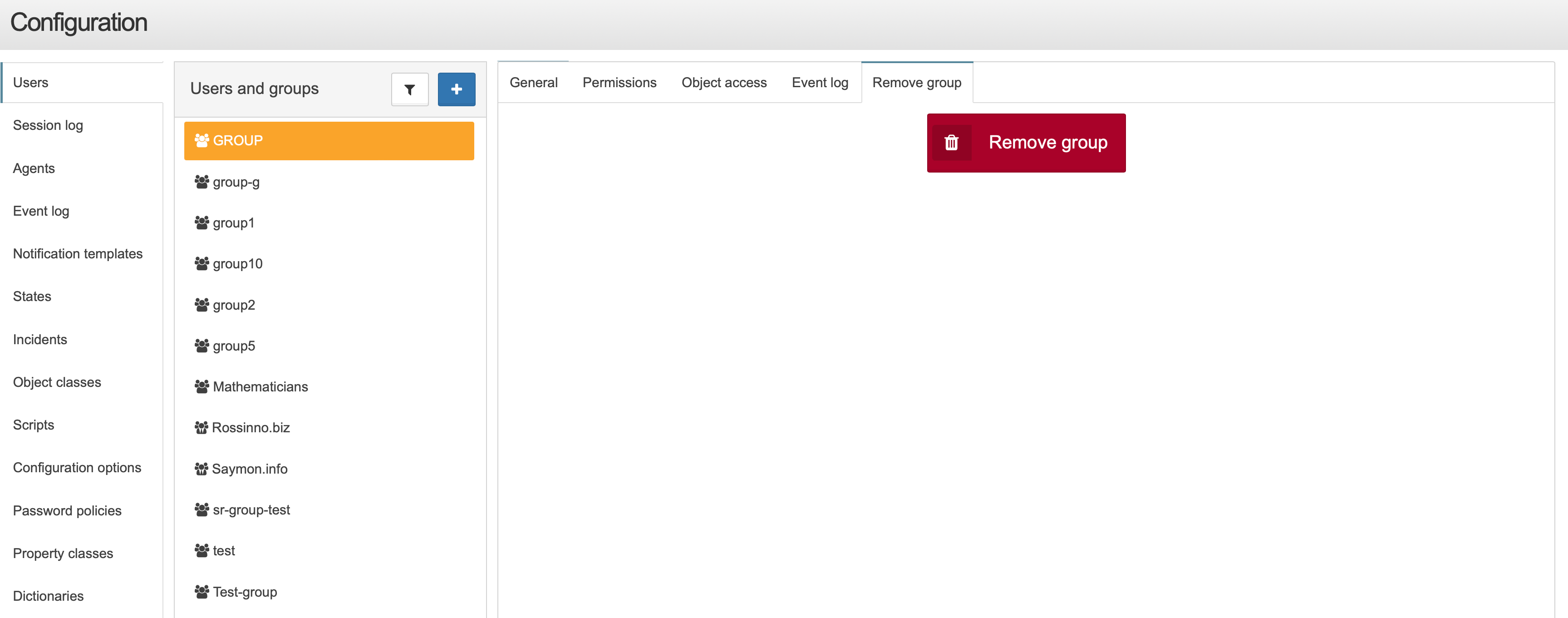Open Configuration options

click(77, 468)
